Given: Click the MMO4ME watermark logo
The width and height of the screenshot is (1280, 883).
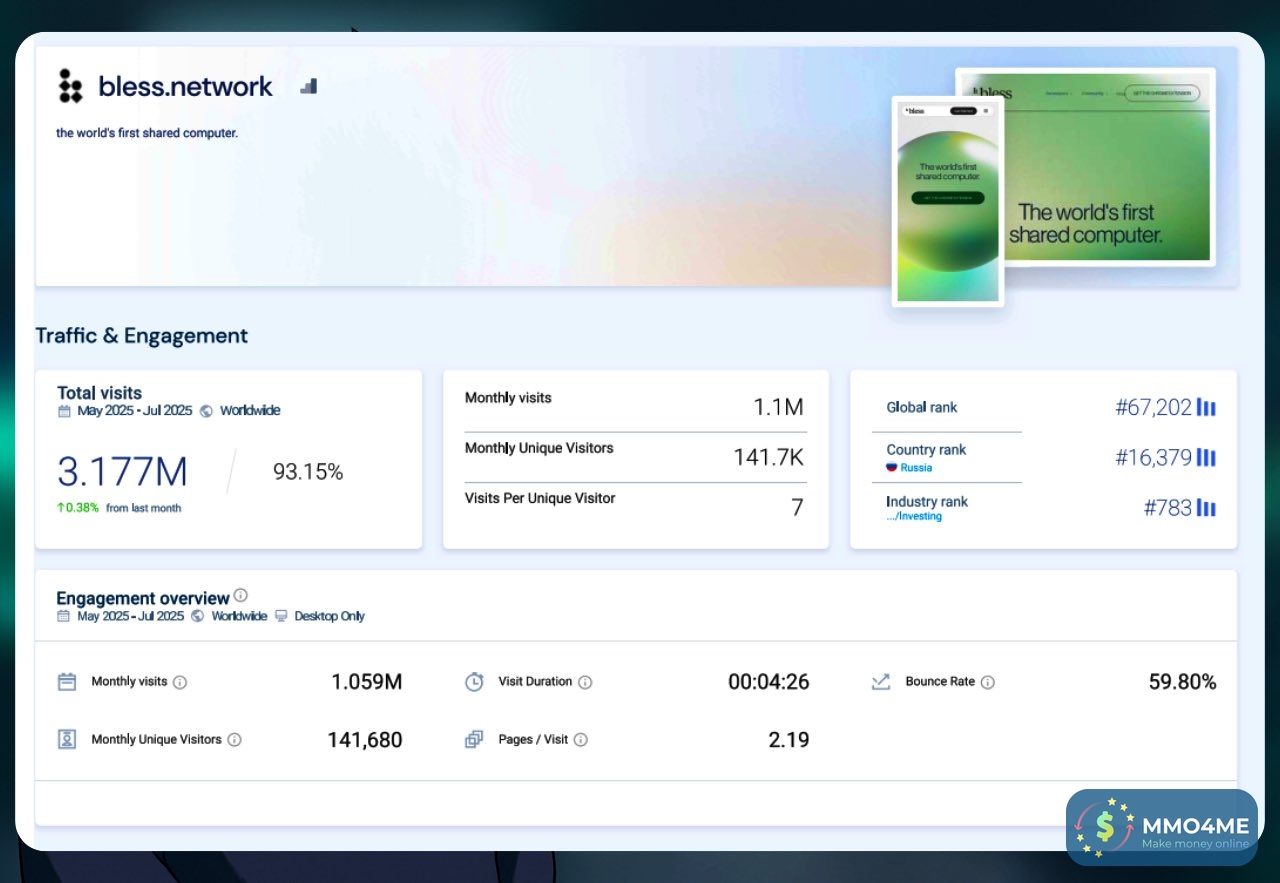Looking at the screenshot, I should 1161,827.
